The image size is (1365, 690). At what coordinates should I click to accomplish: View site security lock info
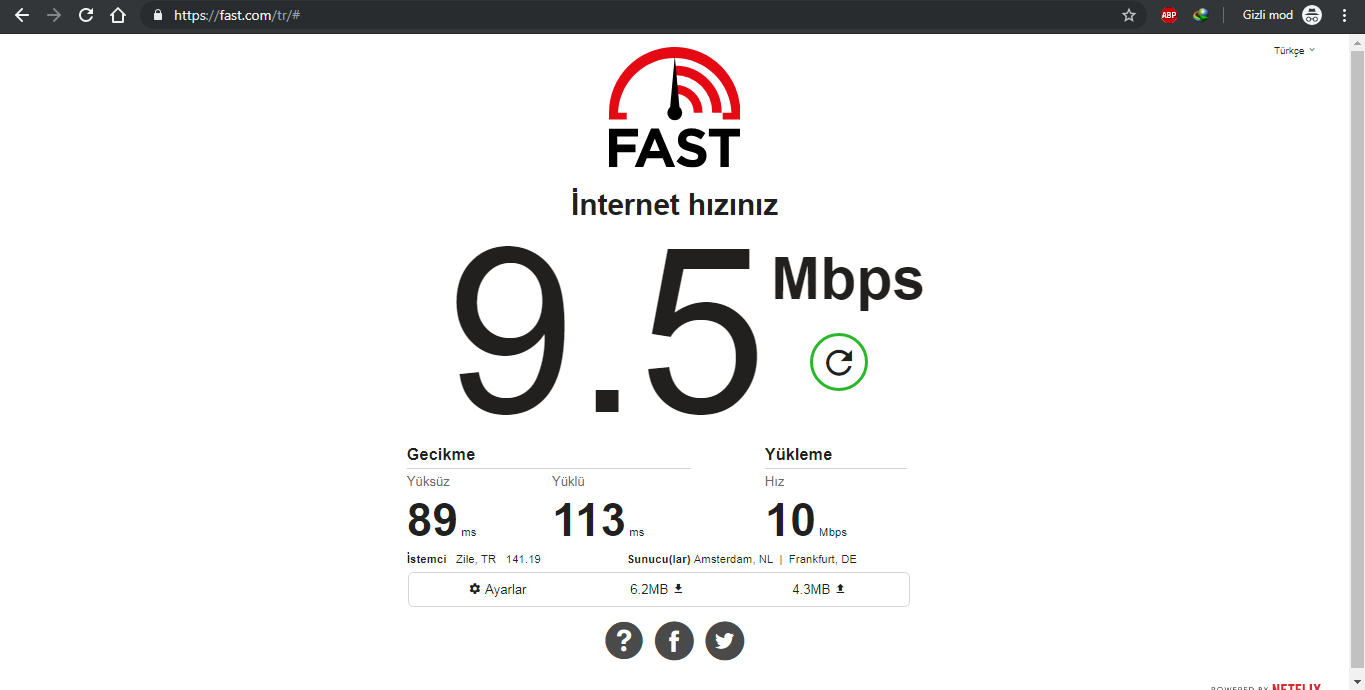[157, 15]
